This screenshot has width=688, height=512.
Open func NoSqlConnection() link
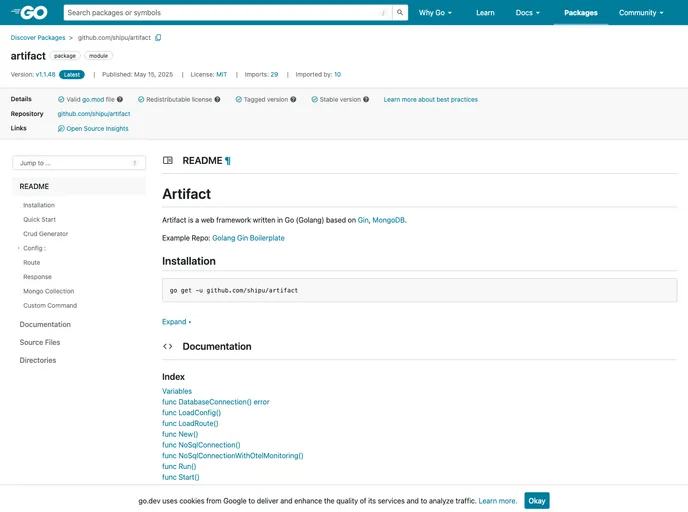coord(201,445)
